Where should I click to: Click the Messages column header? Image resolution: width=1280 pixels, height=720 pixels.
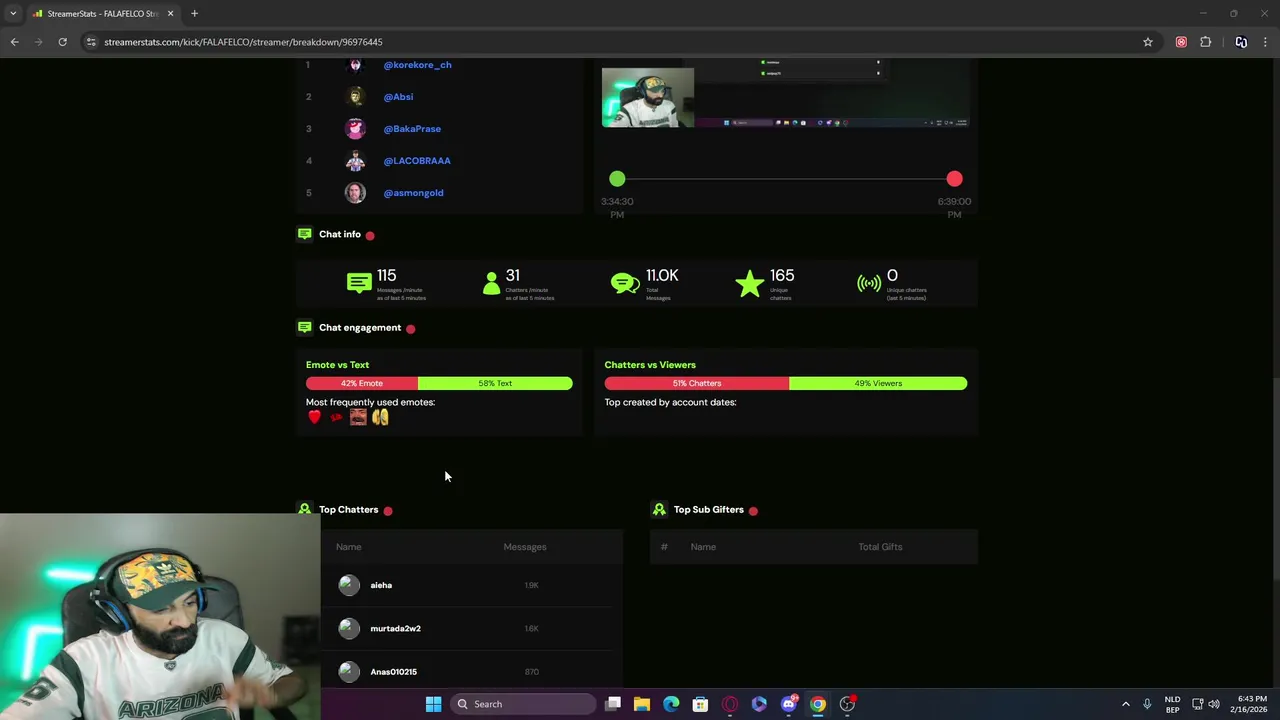tap(525, 547)
